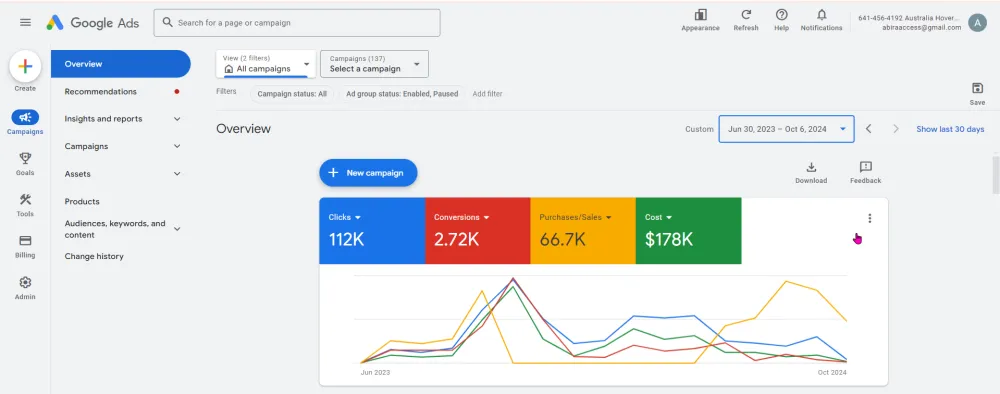Select the red Conversions scorecard tile

point(478,231)
